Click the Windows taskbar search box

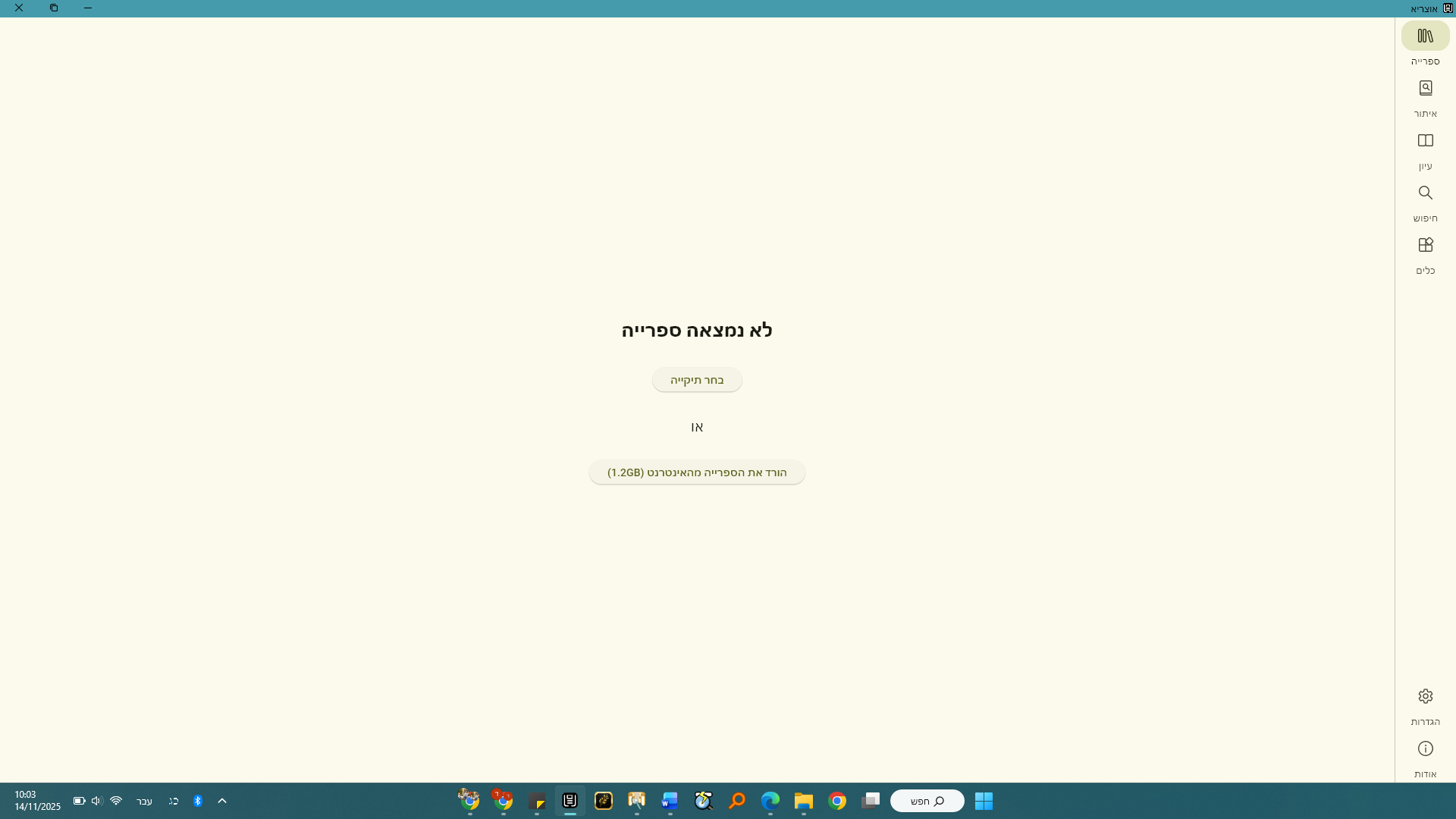point(927,801)
